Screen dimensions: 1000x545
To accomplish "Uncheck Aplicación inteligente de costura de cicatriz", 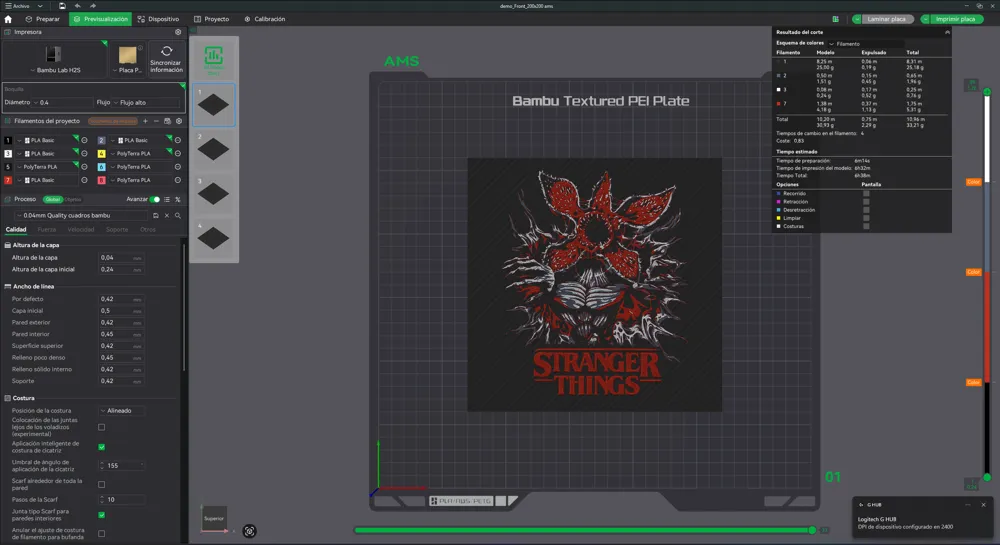I will pos(101,447).
